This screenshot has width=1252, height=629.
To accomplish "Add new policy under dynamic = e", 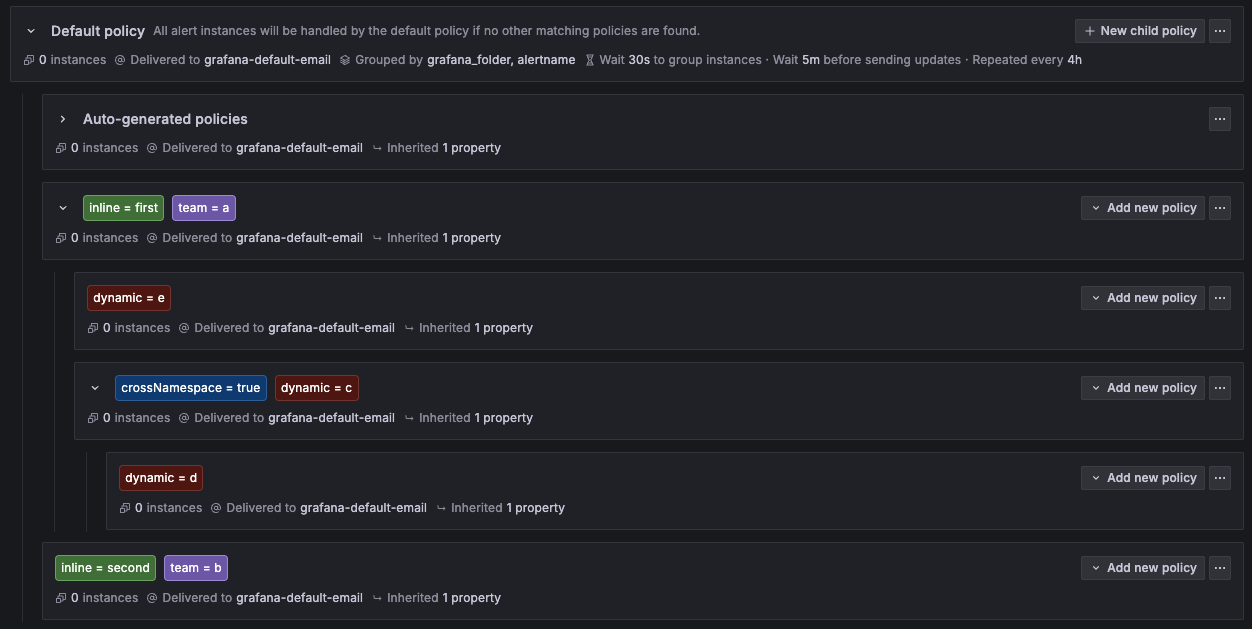I will point(1142,298).
